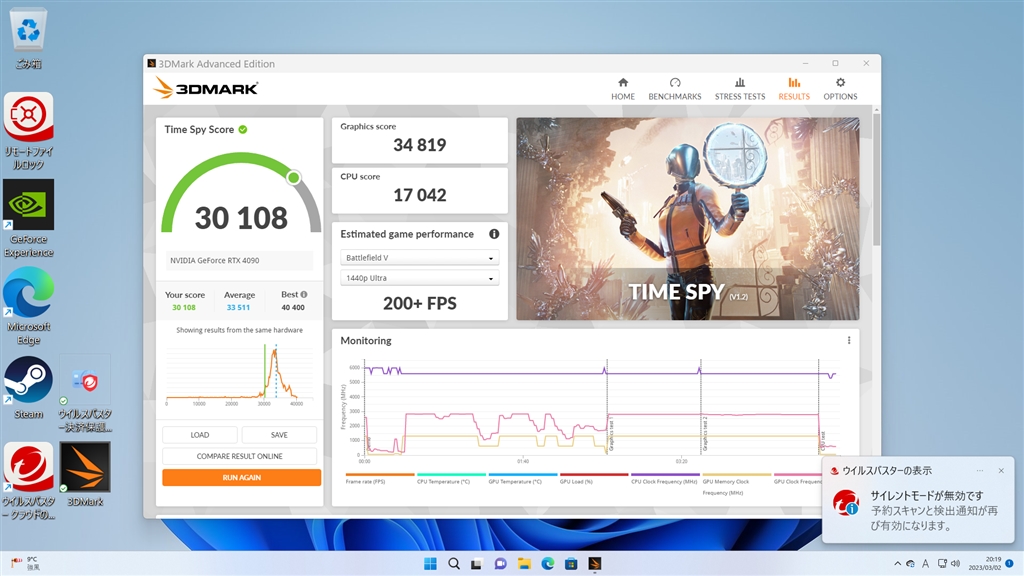Click the score distribution histogram chart
This screenshot has height=576, width=1024.
point(240,372)
